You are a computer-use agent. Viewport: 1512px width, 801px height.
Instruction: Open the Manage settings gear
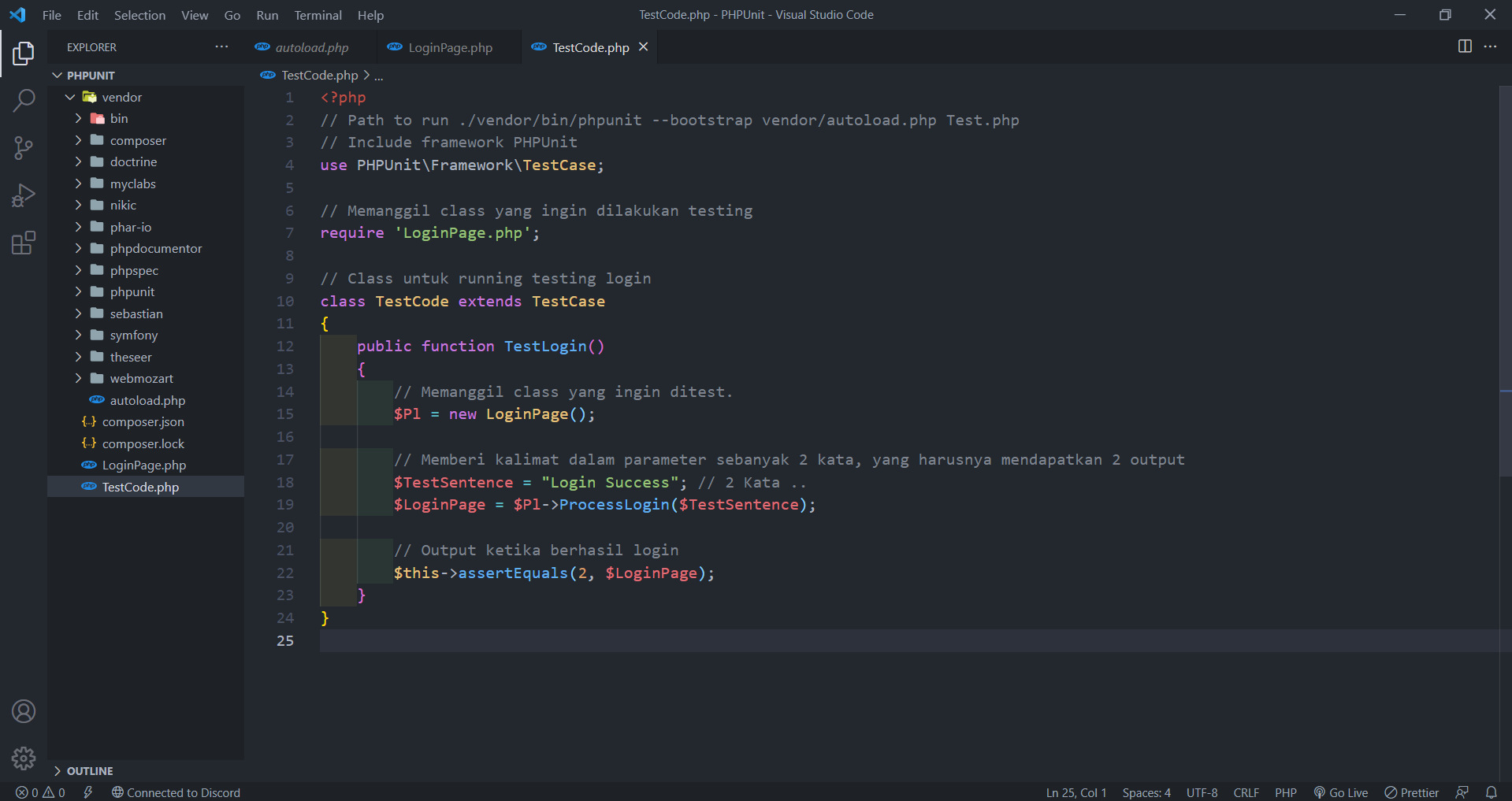[x=24, y=758]
